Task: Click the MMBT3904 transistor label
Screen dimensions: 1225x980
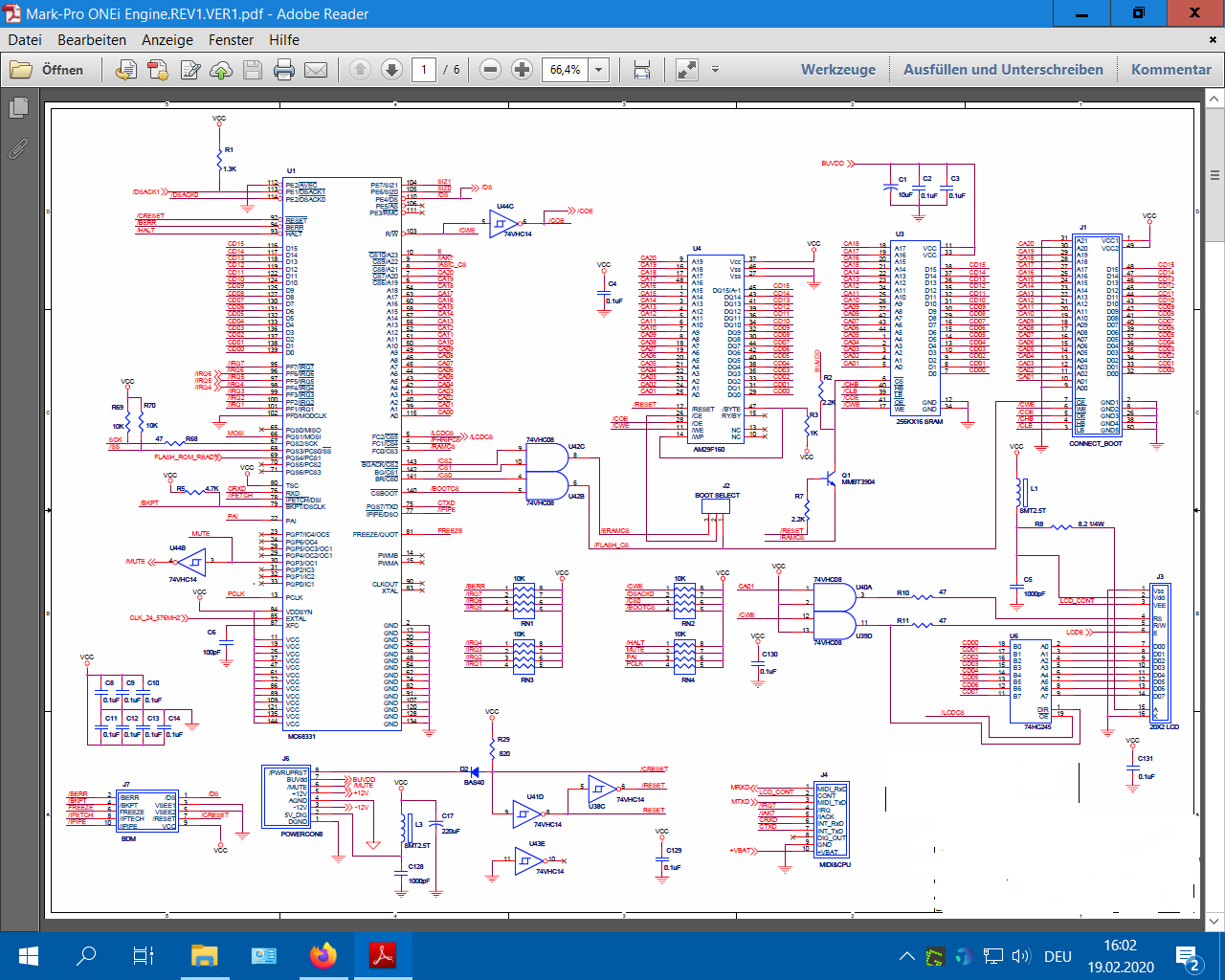Action: pyautogui.click(x=857, y=482)
